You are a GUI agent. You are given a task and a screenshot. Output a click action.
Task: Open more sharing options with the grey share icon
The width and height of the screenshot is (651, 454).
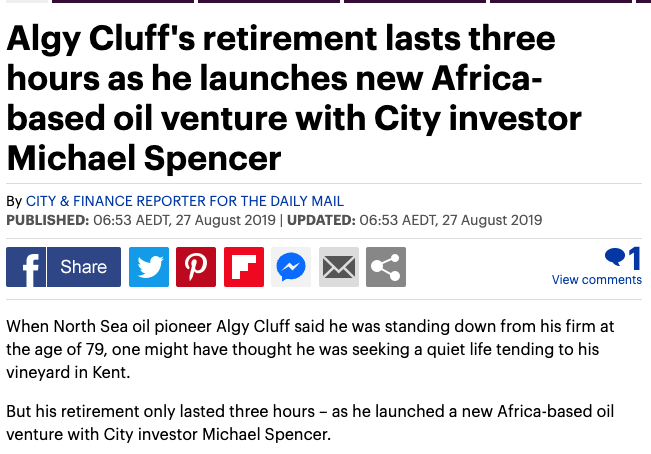pyautogui.click(x=386, y=267)
